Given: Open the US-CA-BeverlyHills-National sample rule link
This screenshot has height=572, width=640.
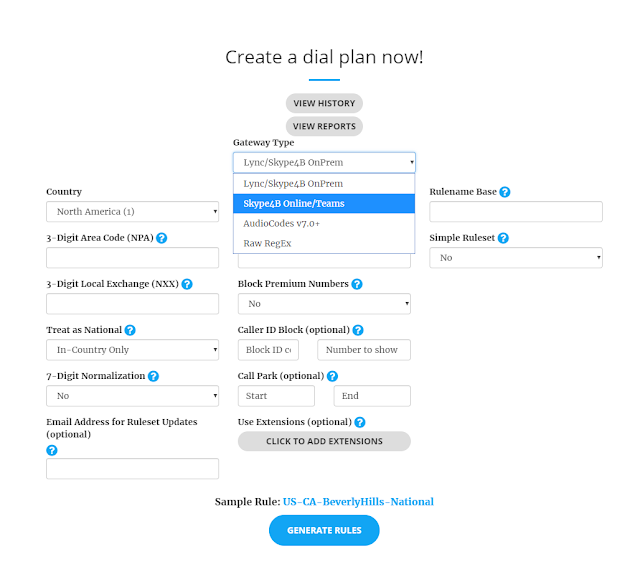Looking at the screenshot, I should pyautogui.click(x=358, y=502).
